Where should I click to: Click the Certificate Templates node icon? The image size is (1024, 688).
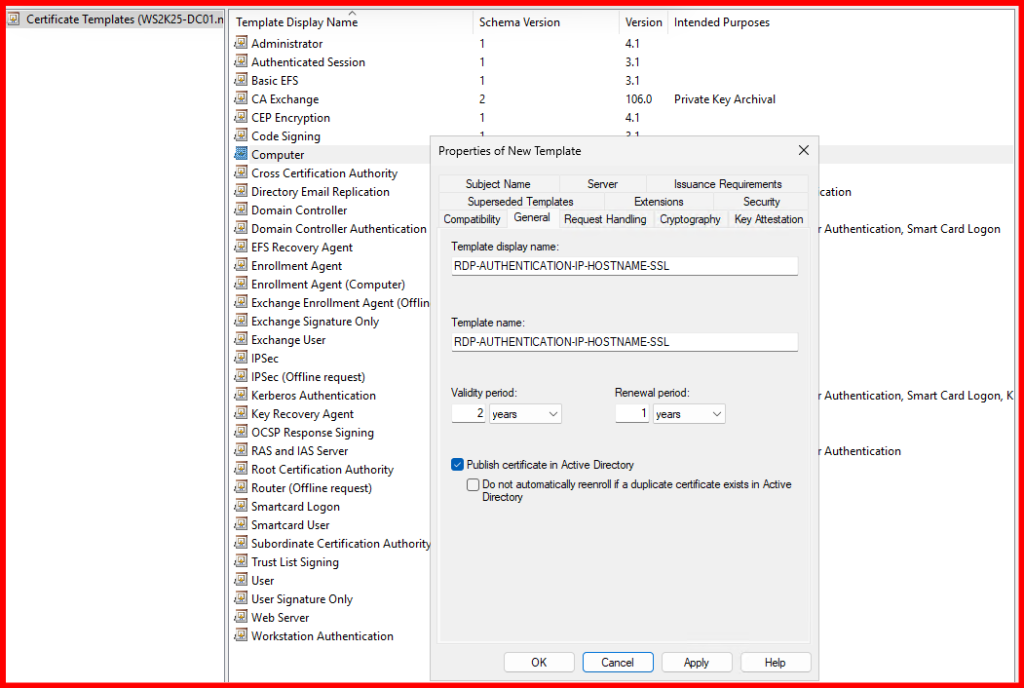click(14, 20)
